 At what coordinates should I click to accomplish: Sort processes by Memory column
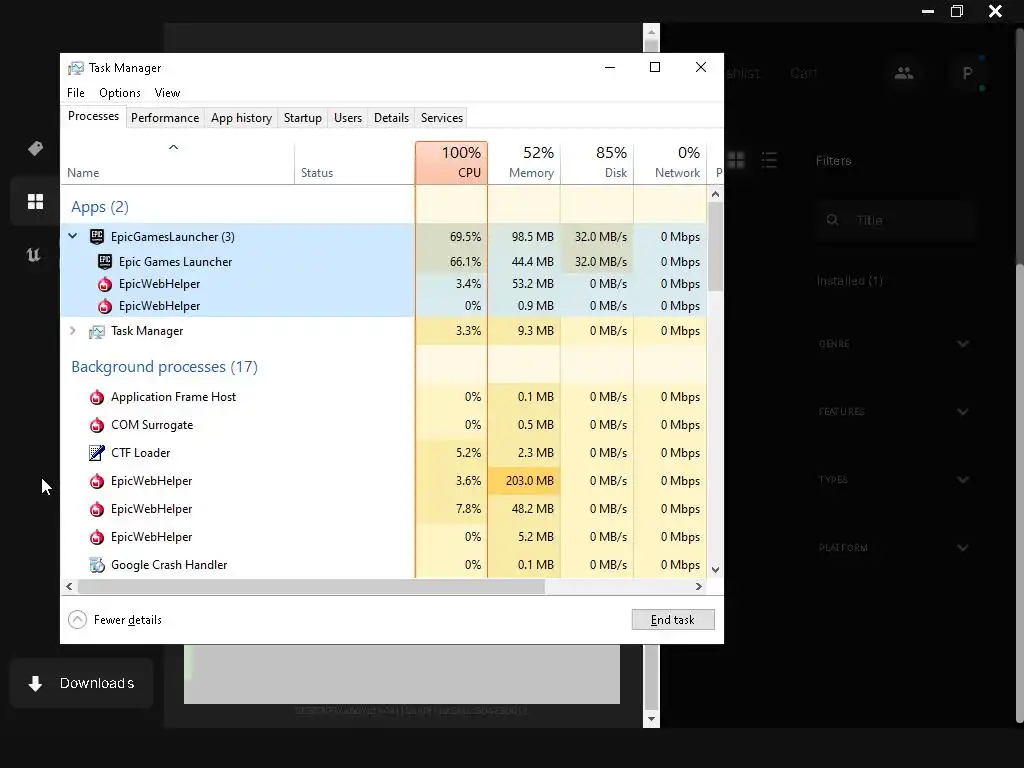524,163
